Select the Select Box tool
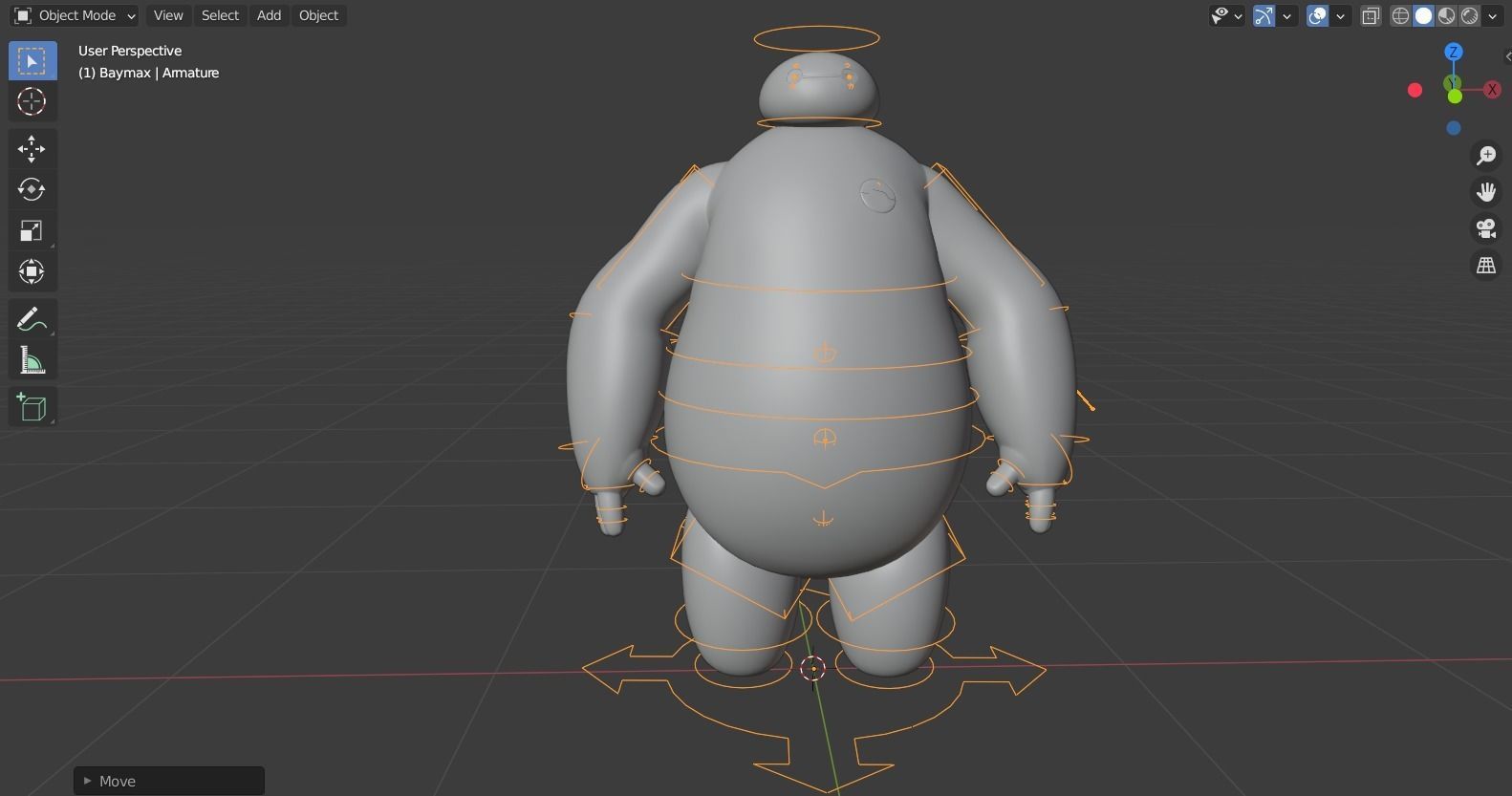 tap(32, 61)
